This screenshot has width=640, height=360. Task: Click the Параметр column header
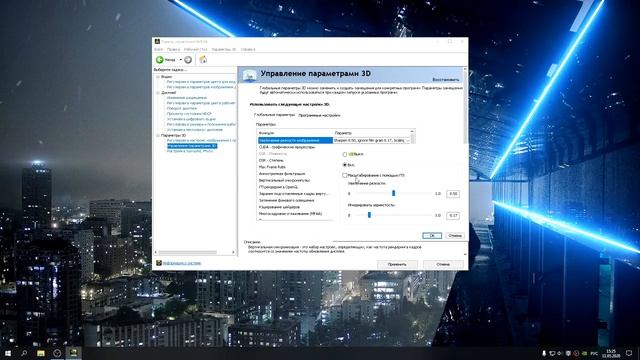[371, 133]
